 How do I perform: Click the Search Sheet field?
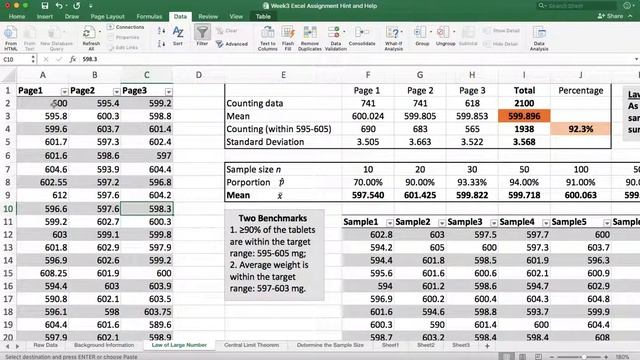point(576,6)
